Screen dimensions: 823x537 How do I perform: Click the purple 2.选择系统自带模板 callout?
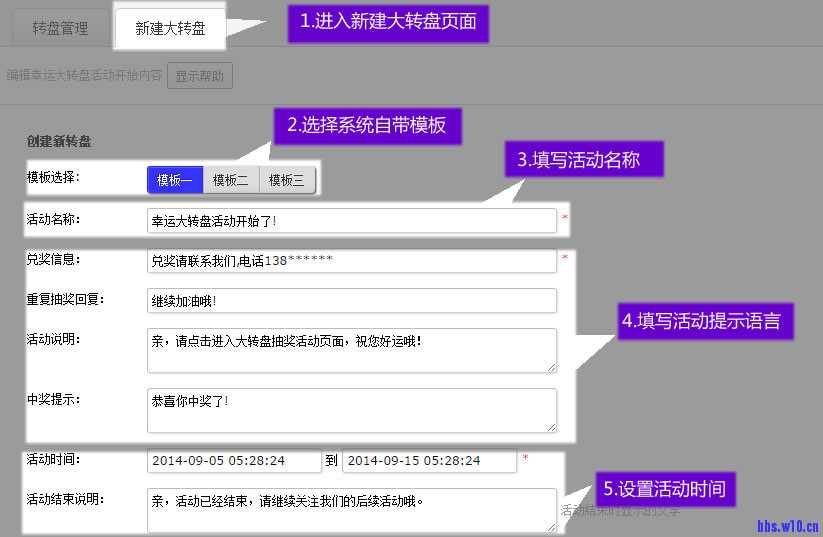(x=367, y=126)
